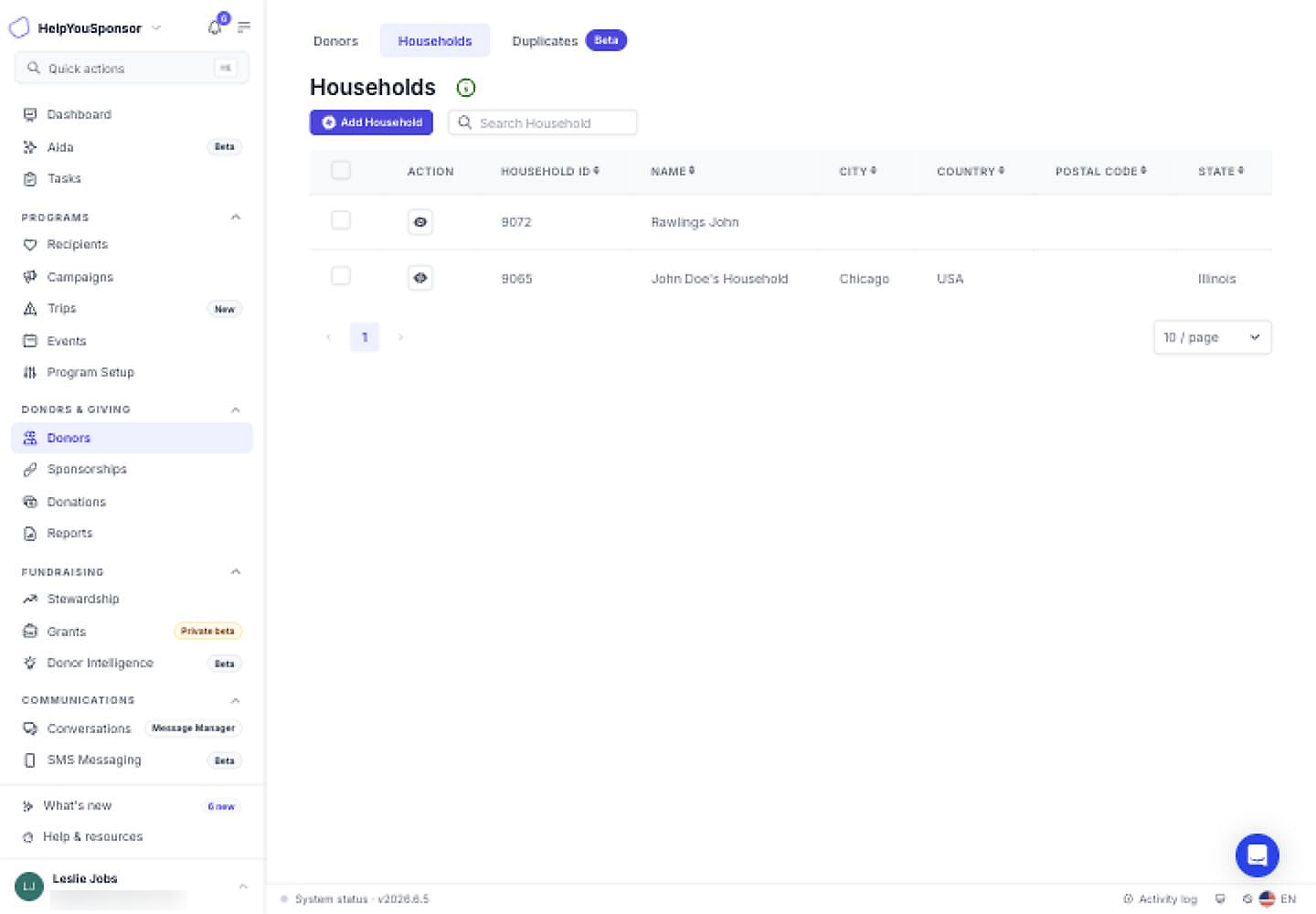Screen dimensions: 1316x914
Task: Check the Rawlings John row checkbox
Action: click(341, 220)
